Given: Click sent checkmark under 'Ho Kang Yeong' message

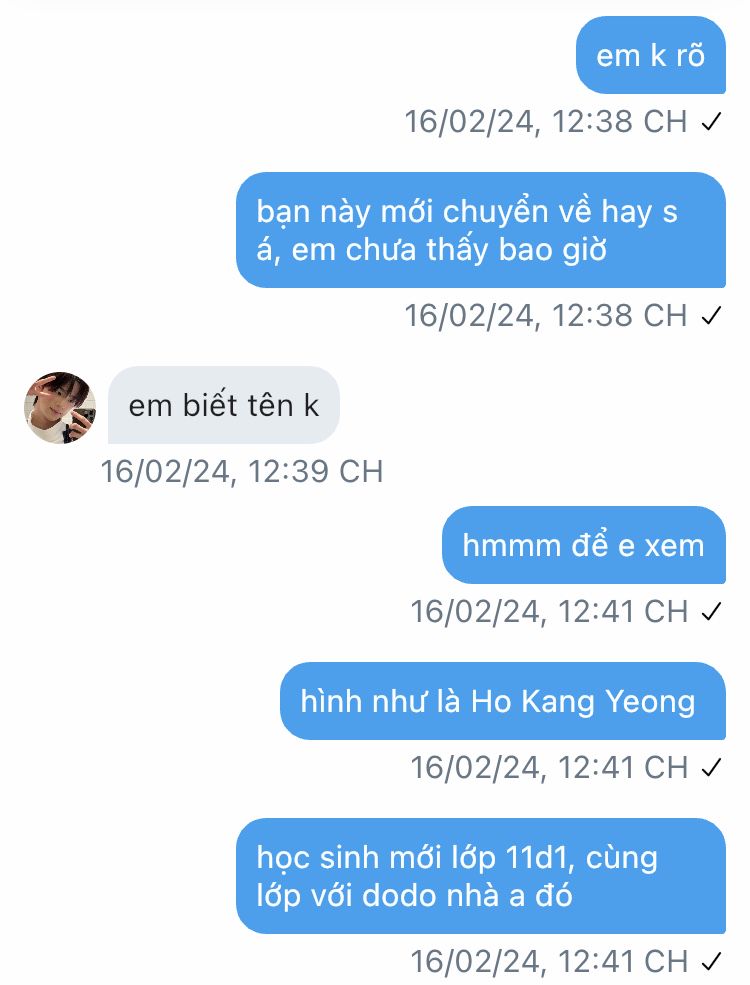Looking at the screenshot, I should [x=711, y=768].
